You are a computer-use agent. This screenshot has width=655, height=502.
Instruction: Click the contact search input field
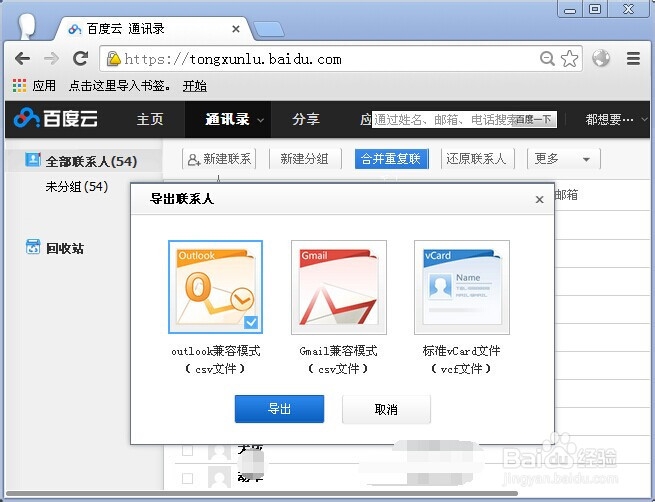(442, 120)
